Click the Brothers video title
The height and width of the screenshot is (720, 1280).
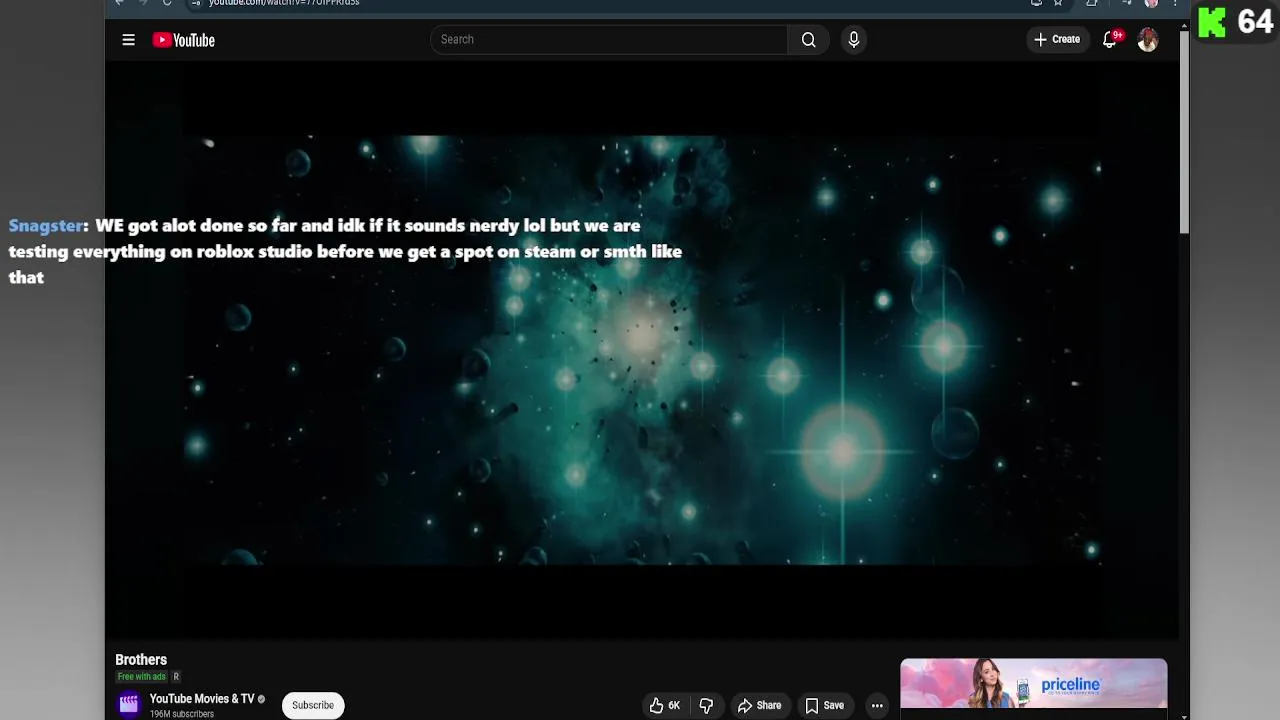tap(141, 660)
